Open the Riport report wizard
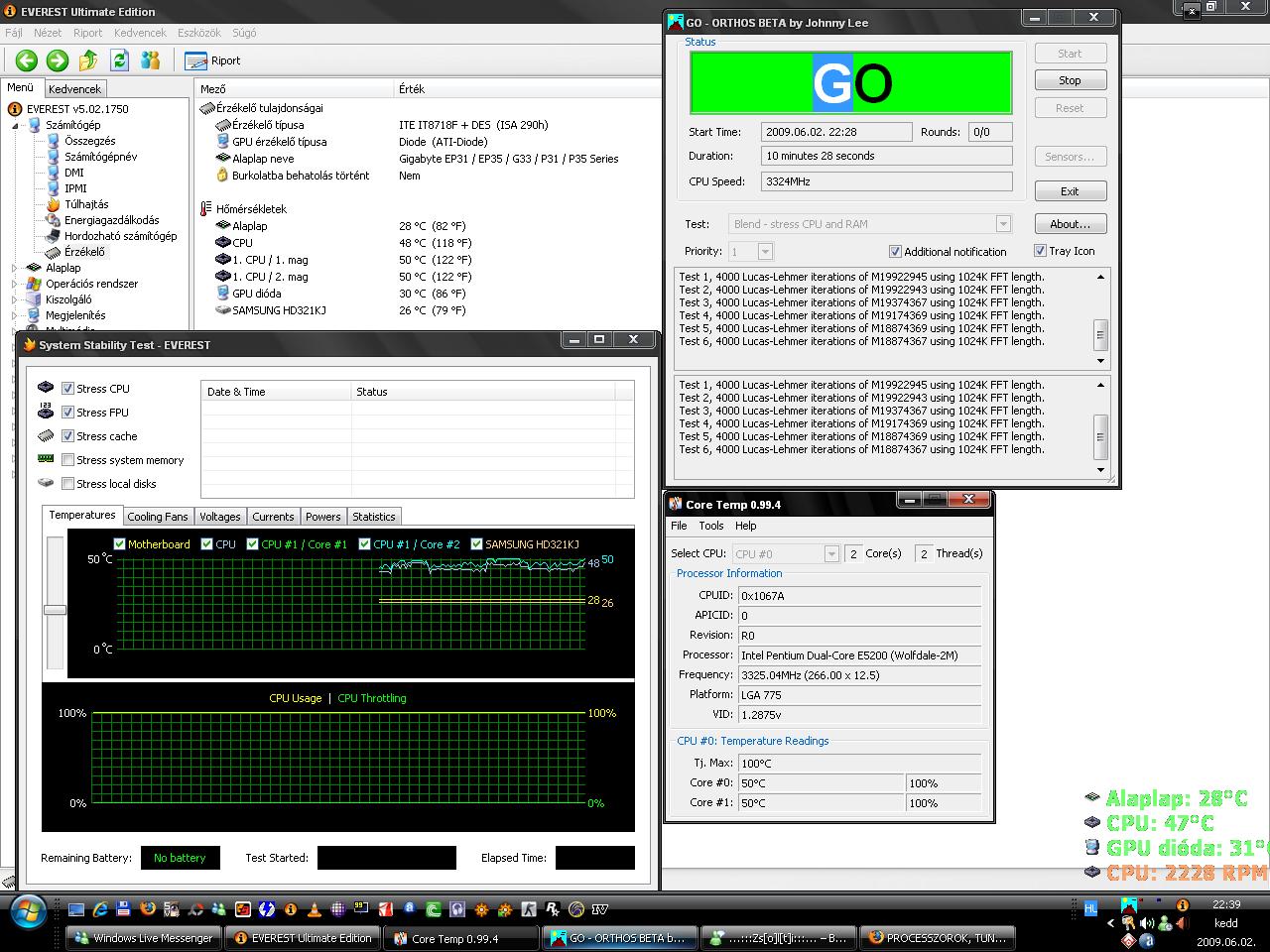Screen dimensions: 1270x952 click(213, 60)
